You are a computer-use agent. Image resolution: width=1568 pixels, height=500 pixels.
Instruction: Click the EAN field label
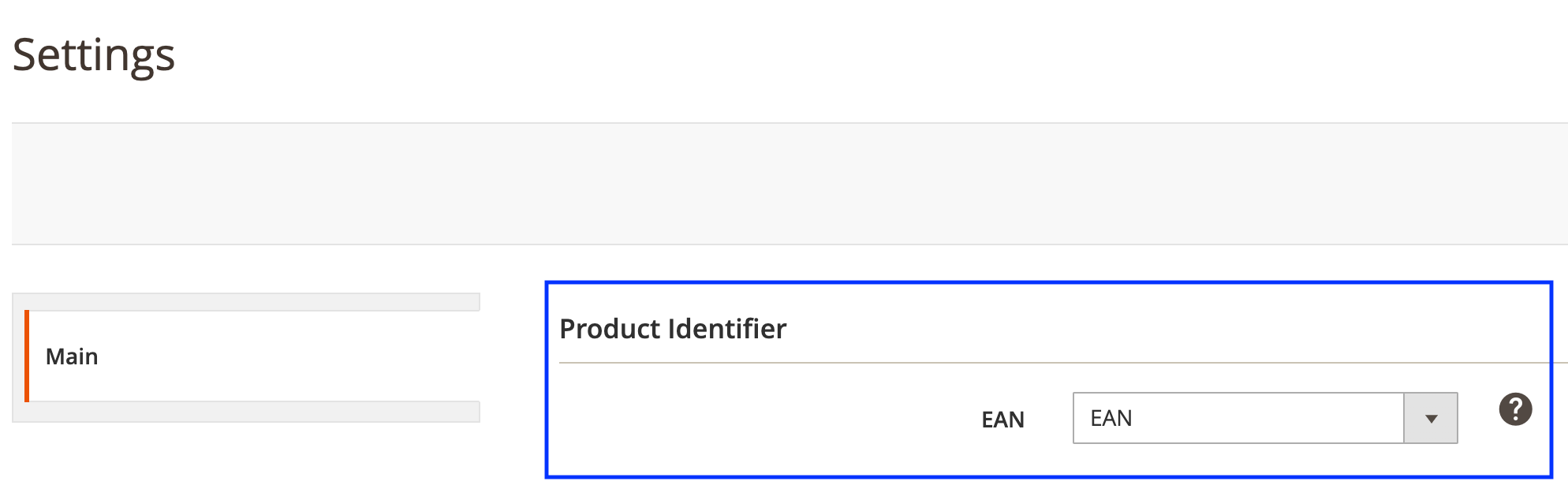pos(1003,420)
